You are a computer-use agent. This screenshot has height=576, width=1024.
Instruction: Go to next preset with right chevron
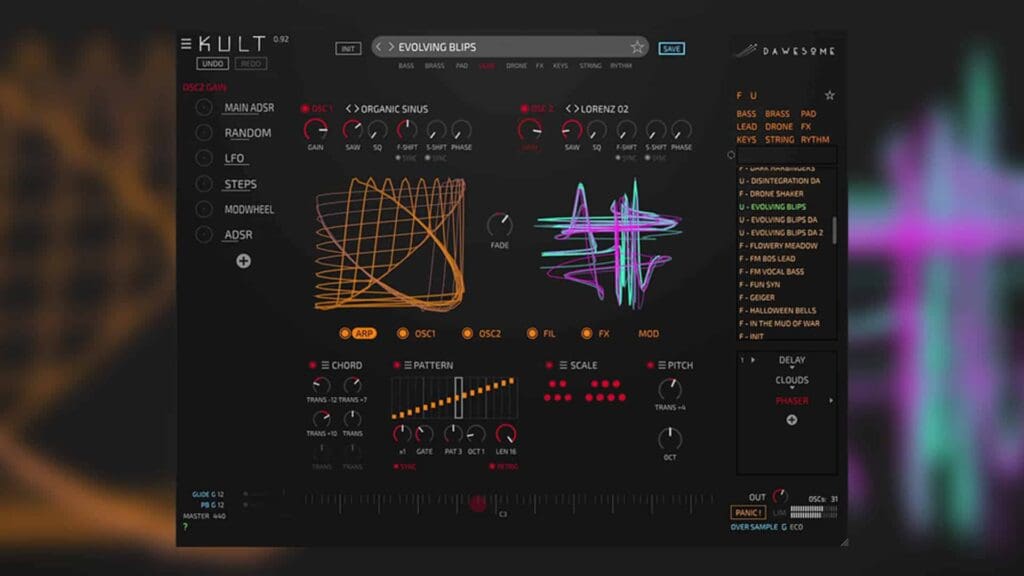391,46
